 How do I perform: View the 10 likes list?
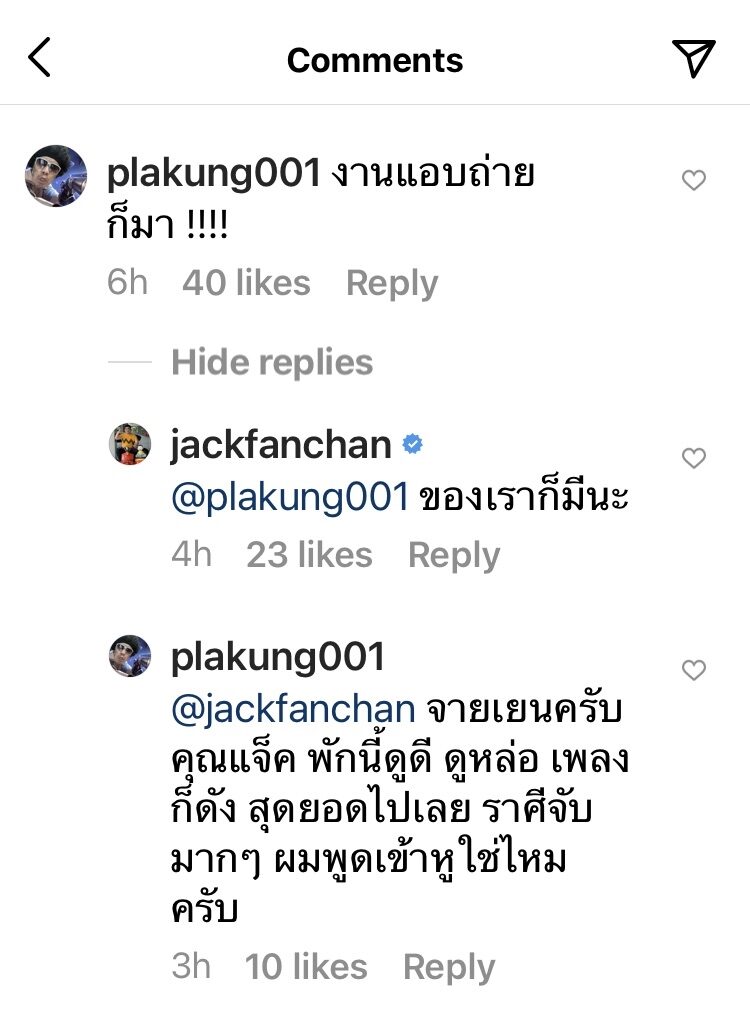coord(306,967)
